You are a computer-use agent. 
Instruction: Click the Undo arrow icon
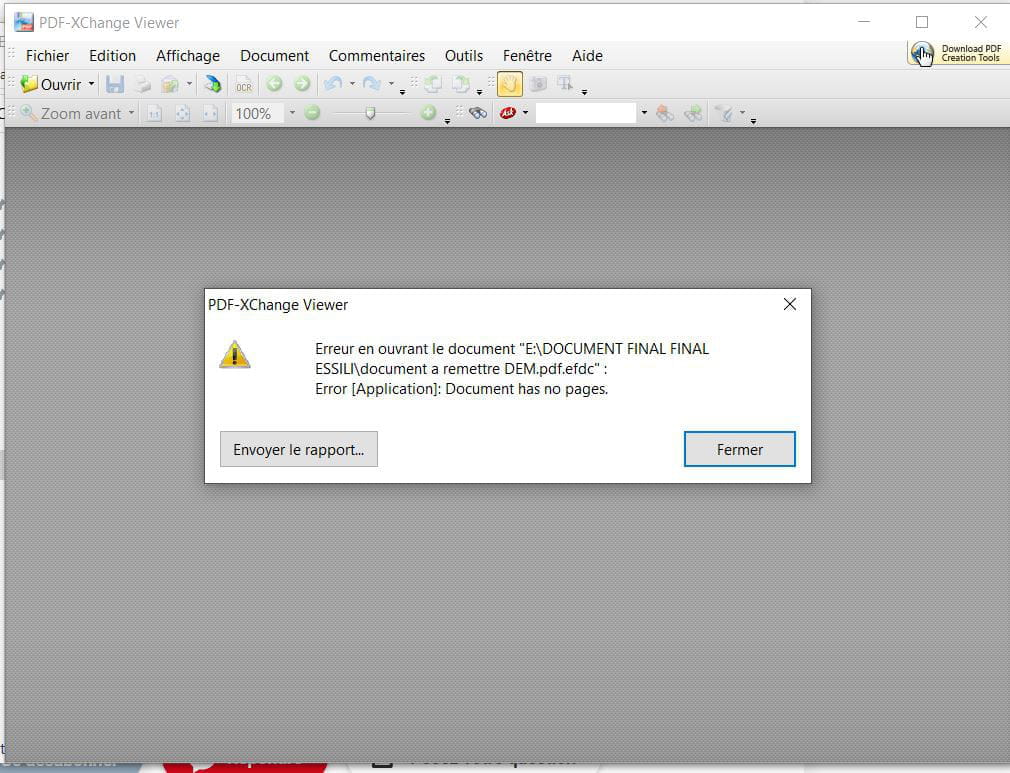pos(333,84)
